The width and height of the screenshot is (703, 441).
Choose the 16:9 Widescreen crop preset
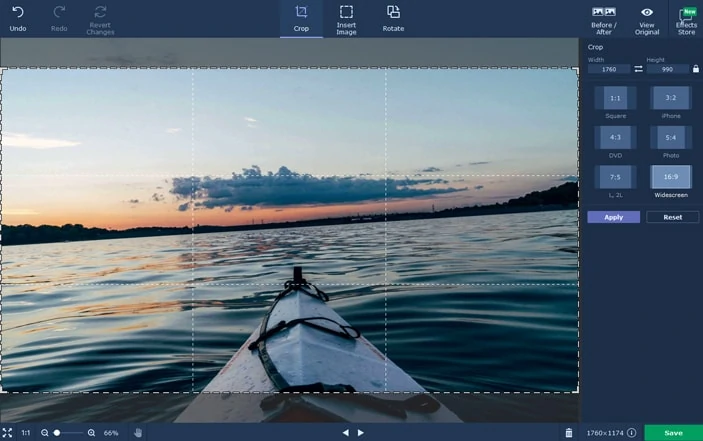click(671, 177)
